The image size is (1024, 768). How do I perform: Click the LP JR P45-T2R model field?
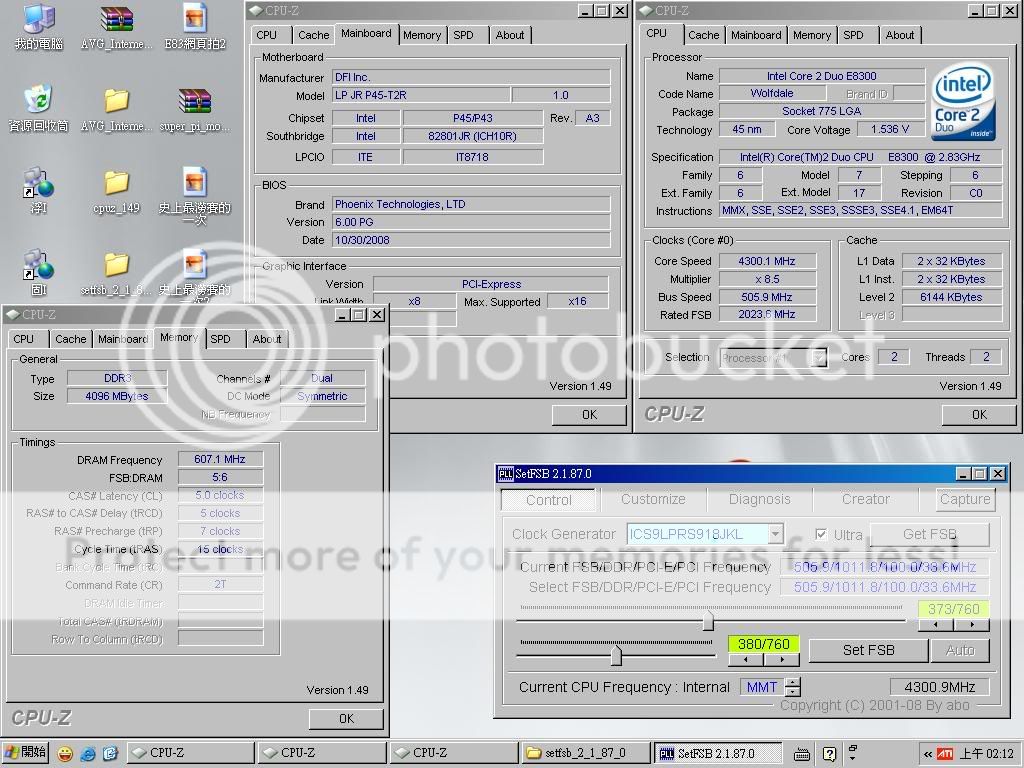tap(421, 95)
